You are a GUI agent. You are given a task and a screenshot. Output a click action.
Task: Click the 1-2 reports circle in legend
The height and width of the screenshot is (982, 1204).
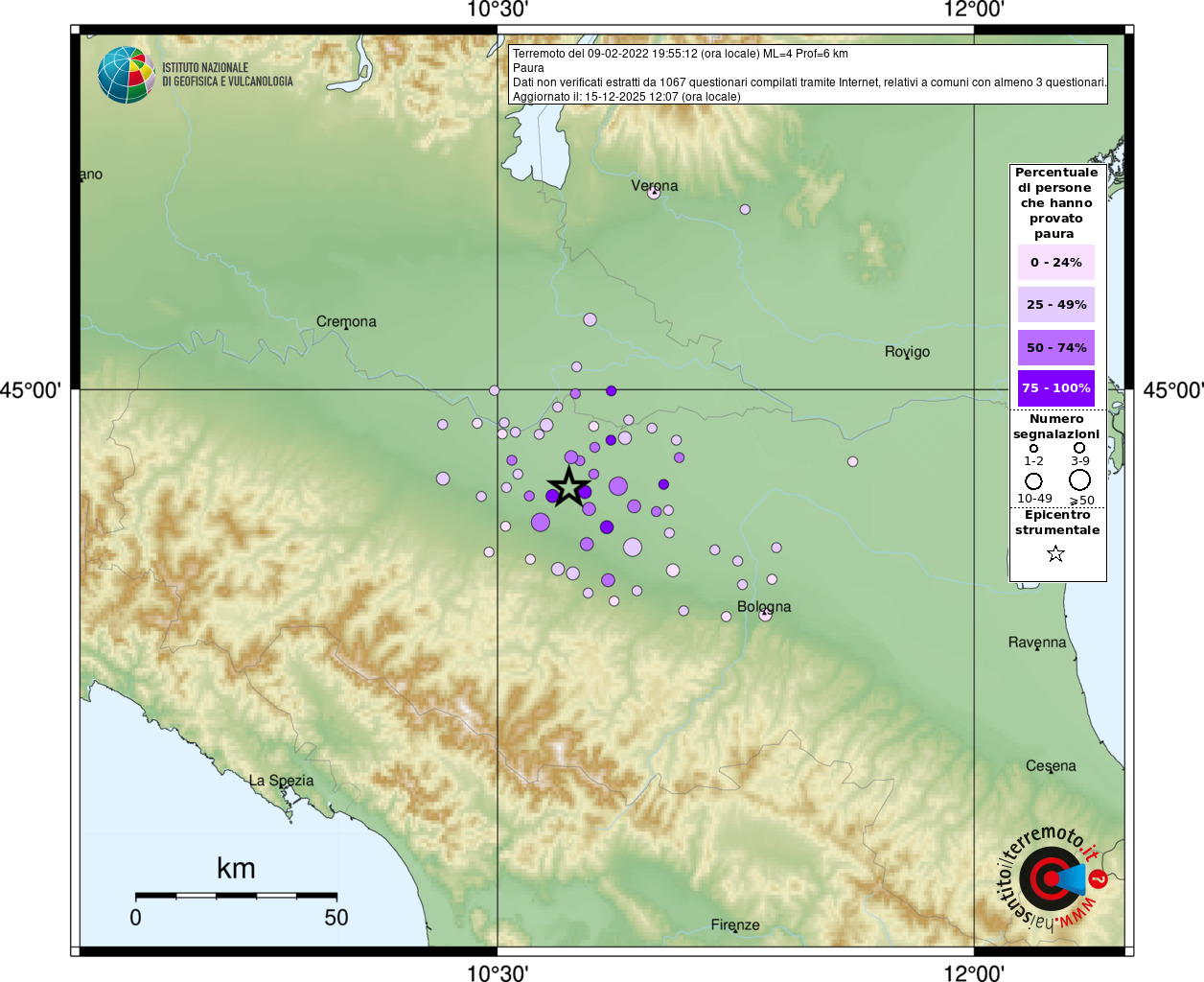1033,448
